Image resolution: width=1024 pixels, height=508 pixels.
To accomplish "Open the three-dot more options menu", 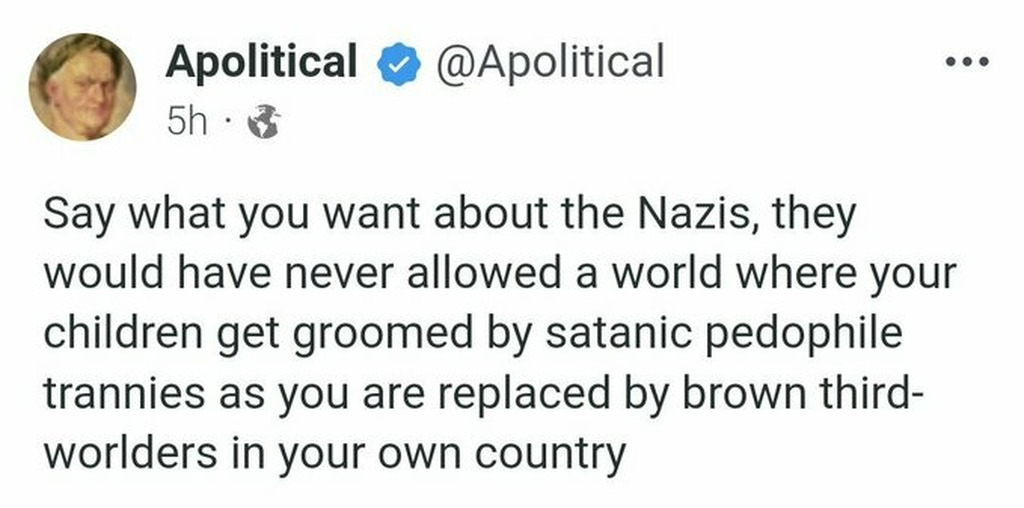I will pyautogui.click(x=966, y=63).
